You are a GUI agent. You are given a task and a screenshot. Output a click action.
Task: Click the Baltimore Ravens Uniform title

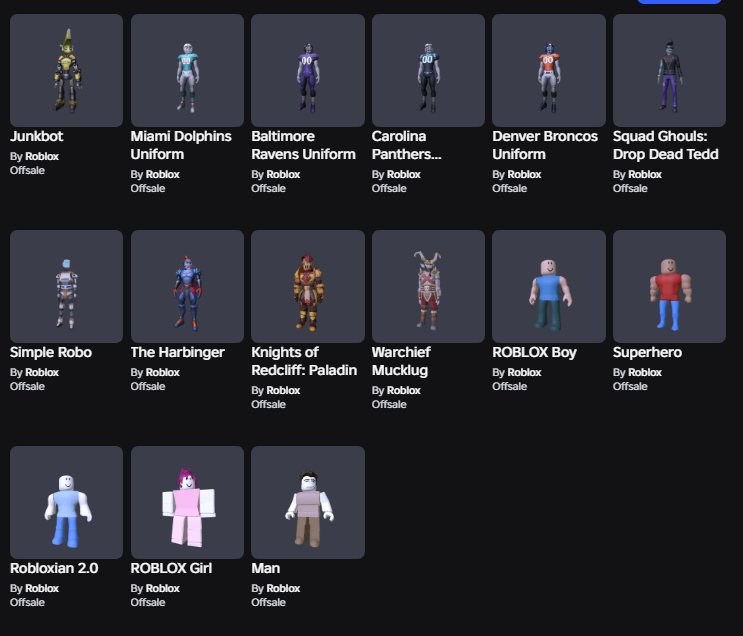[303, 145]
